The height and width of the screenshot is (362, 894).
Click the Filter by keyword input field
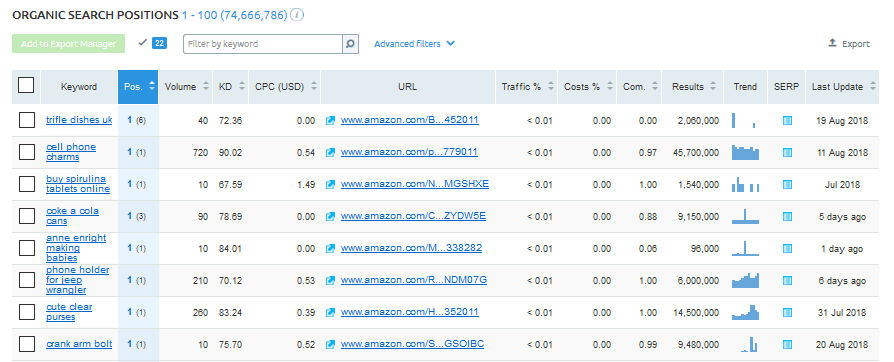pyautogui.click(x=263, y=44)
